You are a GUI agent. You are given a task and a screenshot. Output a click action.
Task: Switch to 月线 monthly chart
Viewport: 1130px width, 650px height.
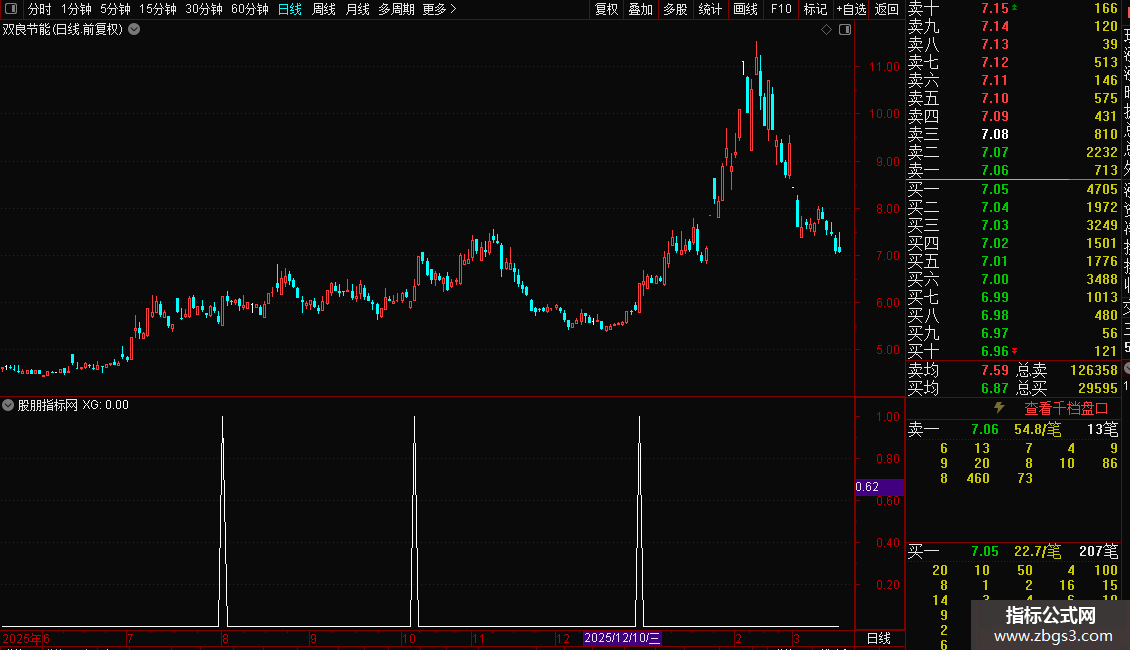[x=357, y=9]
